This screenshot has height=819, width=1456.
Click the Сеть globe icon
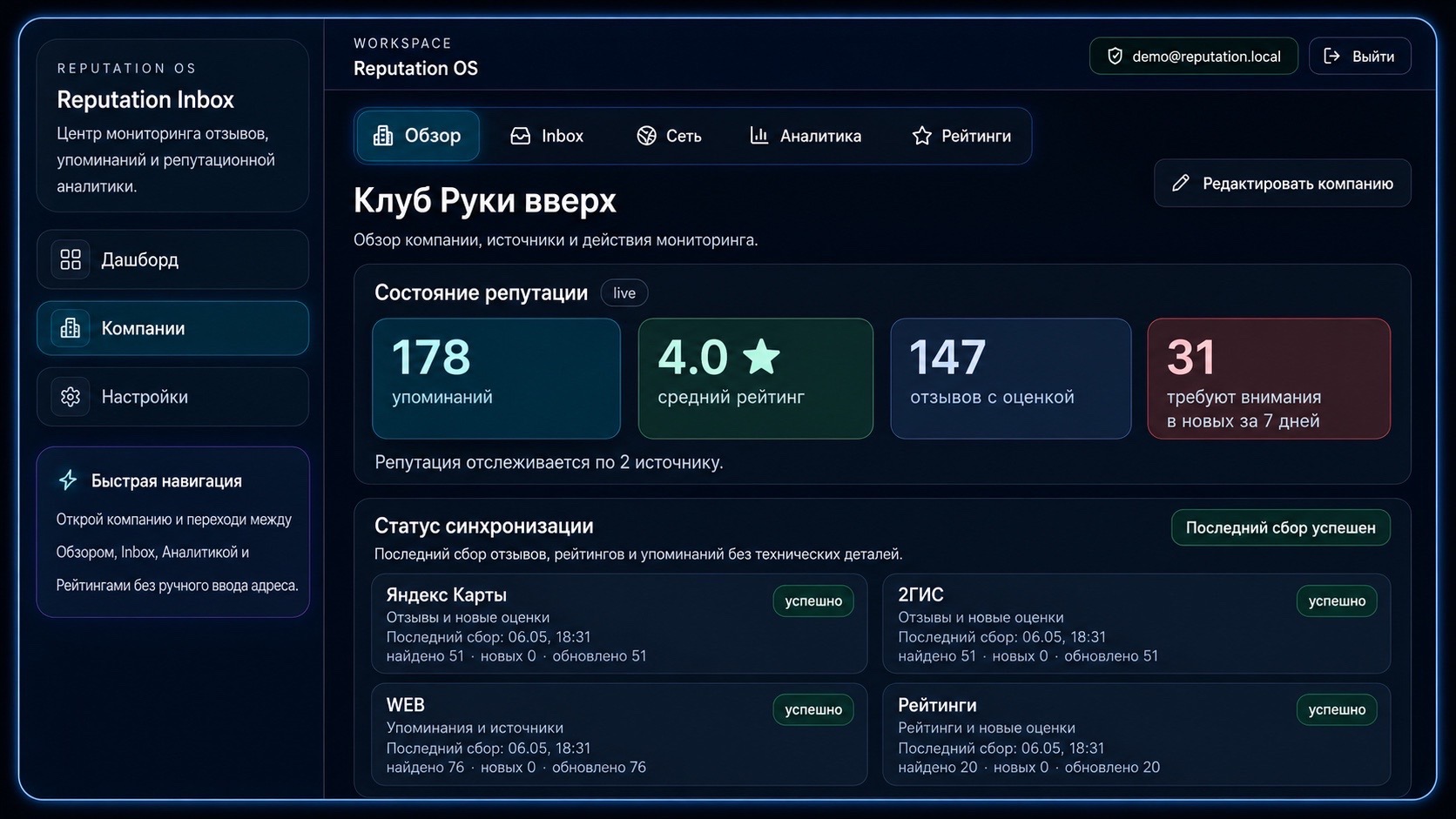(x=646, y=136)
